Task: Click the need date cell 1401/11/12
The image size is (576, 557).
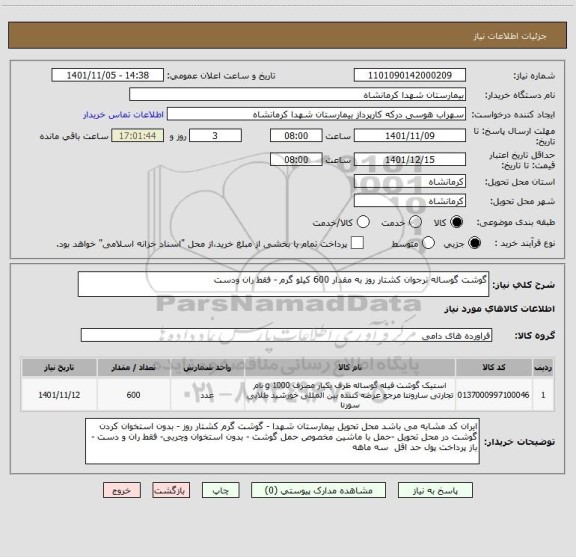Action: [59, 395]
